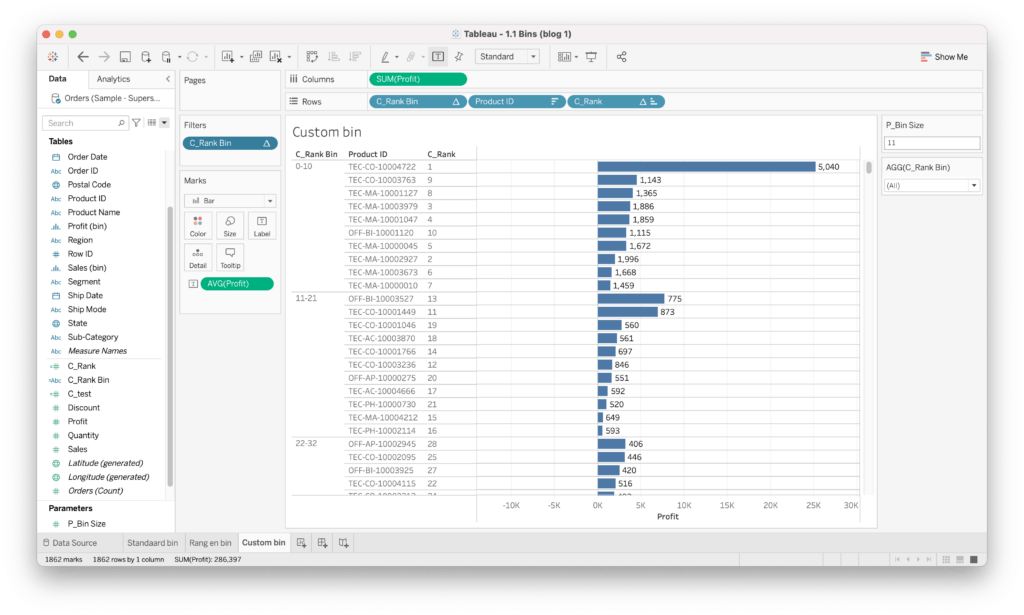Expand the AGG(C_Rank Bin) filter dropdown
The width and height of the screenshot is (1024, 615).
931,185
